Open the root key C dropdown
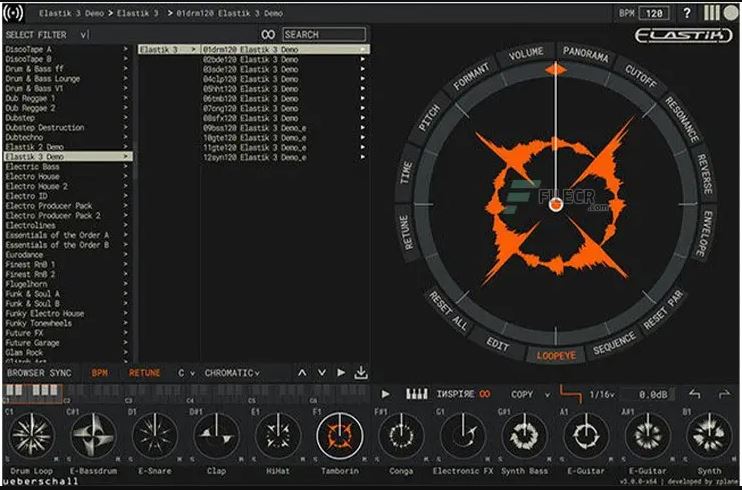Screen dimensions: 742x490 186,373
